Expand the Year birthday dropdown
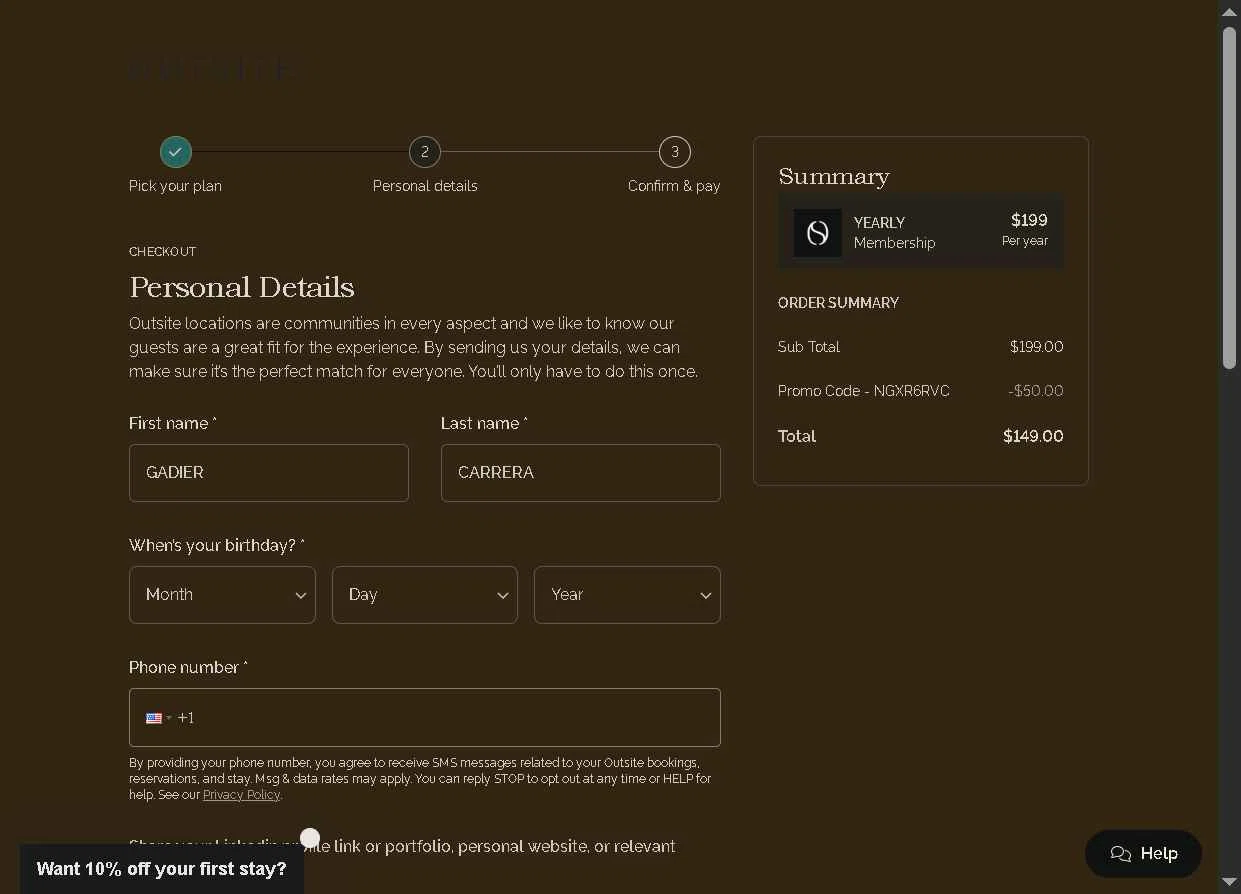The height and width of the screenshot is (894, 1241). (627, 595)
